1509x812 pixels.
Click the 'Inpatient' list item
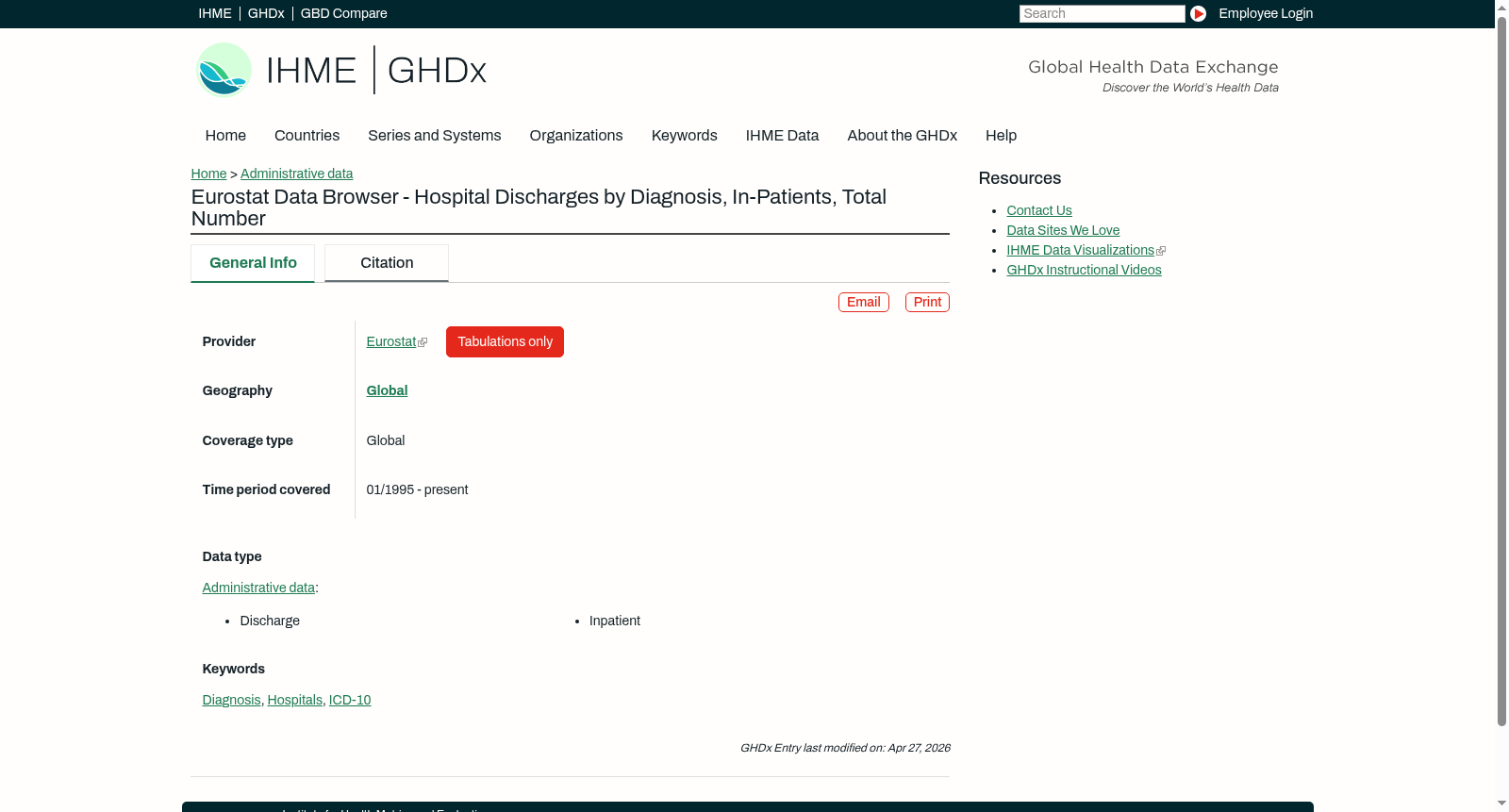click(615, 621)
